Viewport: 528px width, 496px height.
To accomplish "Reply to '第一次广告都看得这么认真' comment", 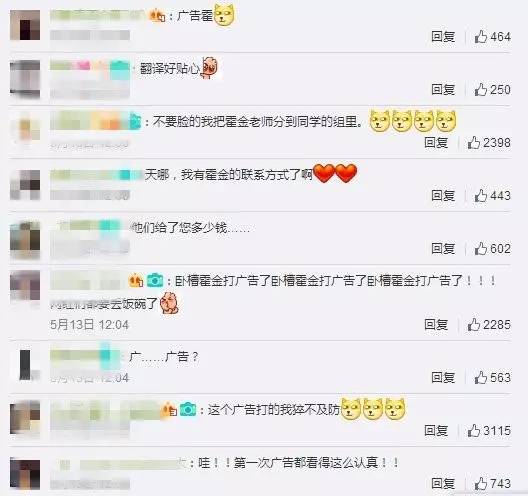I will [443, 484].
